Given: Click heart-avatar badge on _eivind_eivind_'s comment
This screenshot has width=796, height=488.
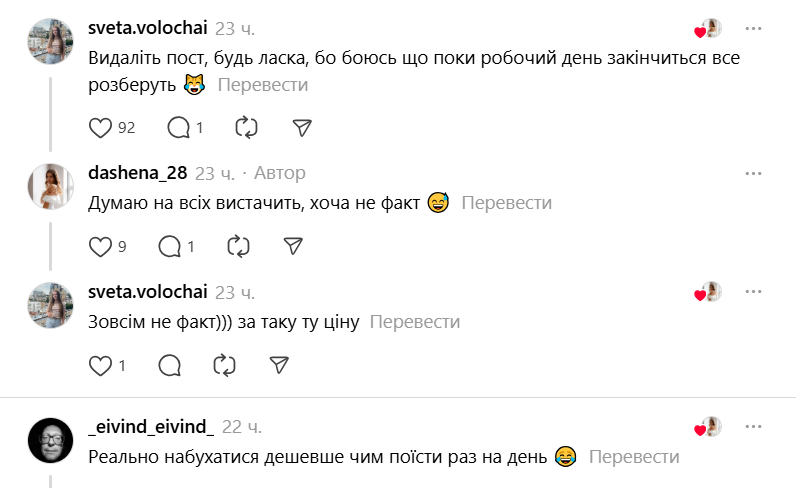Looking at the screenshot, I should coord(708,427).
